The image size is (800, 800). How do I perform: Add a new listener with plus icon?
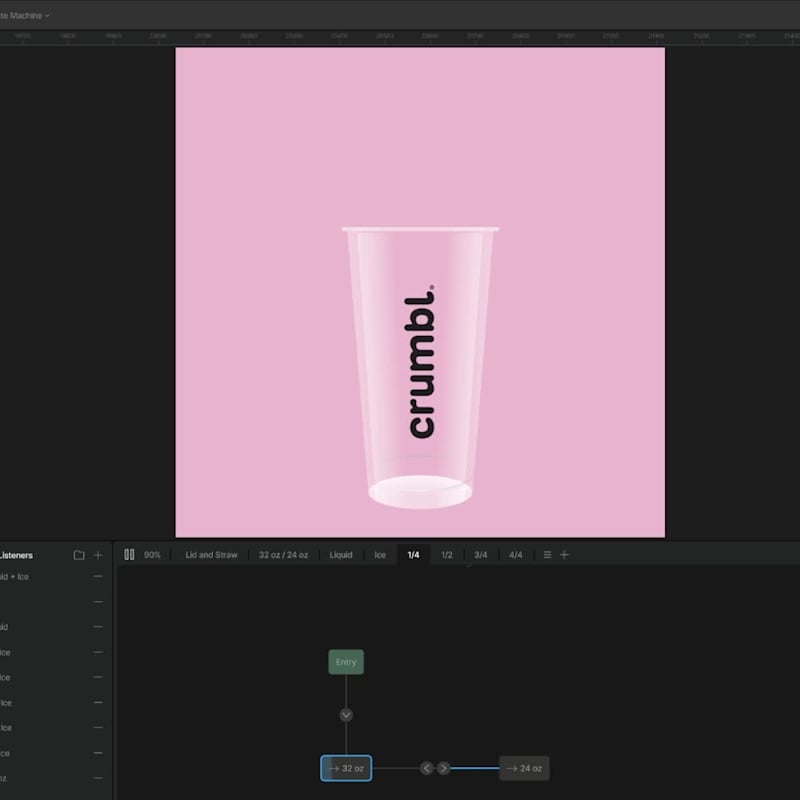point(98,555)
